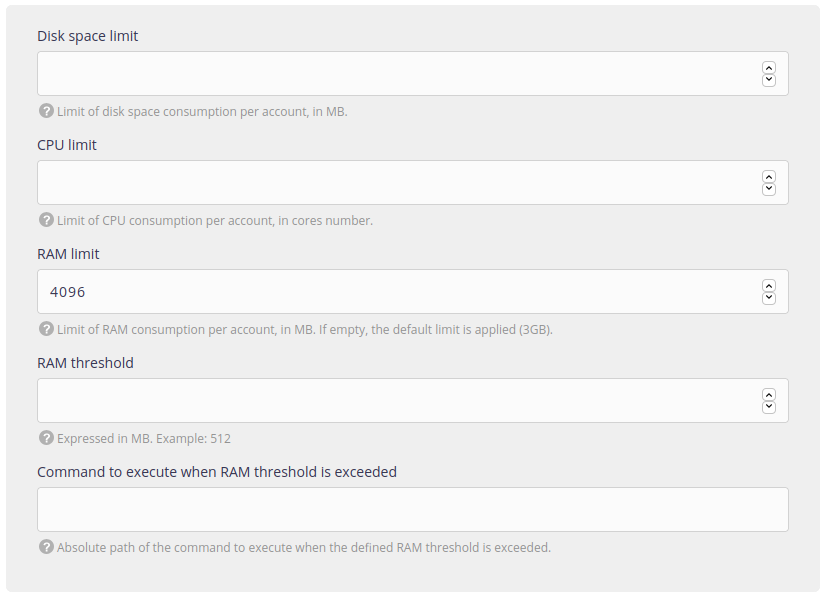825x599 pixels.
Task: Click help icon beside CPU consumption hint
Action: pyautogui.click(x=46, y=220)
